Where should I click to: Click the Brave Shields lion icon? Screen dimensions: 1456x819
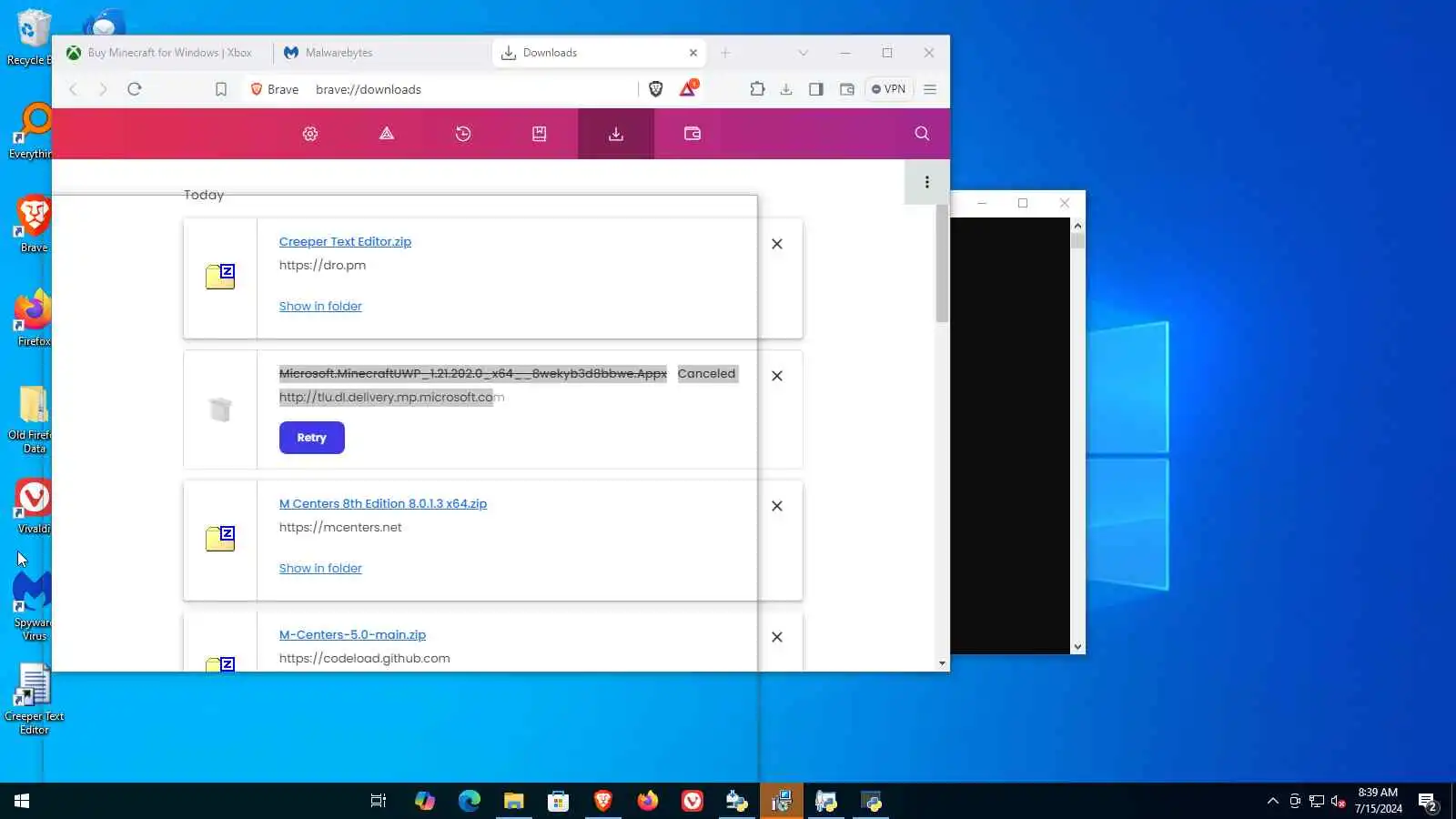click(x=655, y=89)
